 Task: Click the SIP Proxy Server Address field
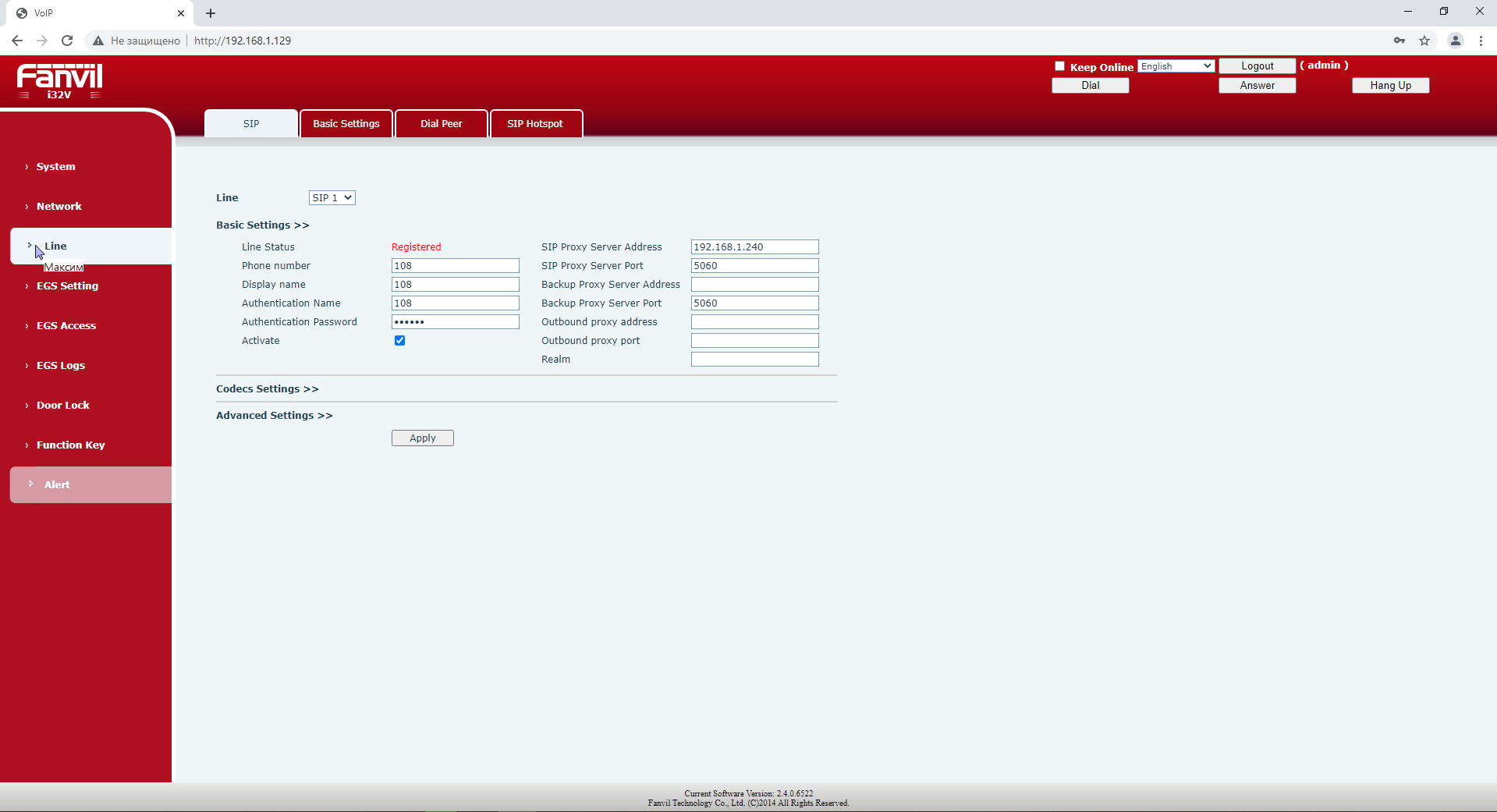point(754,247)
